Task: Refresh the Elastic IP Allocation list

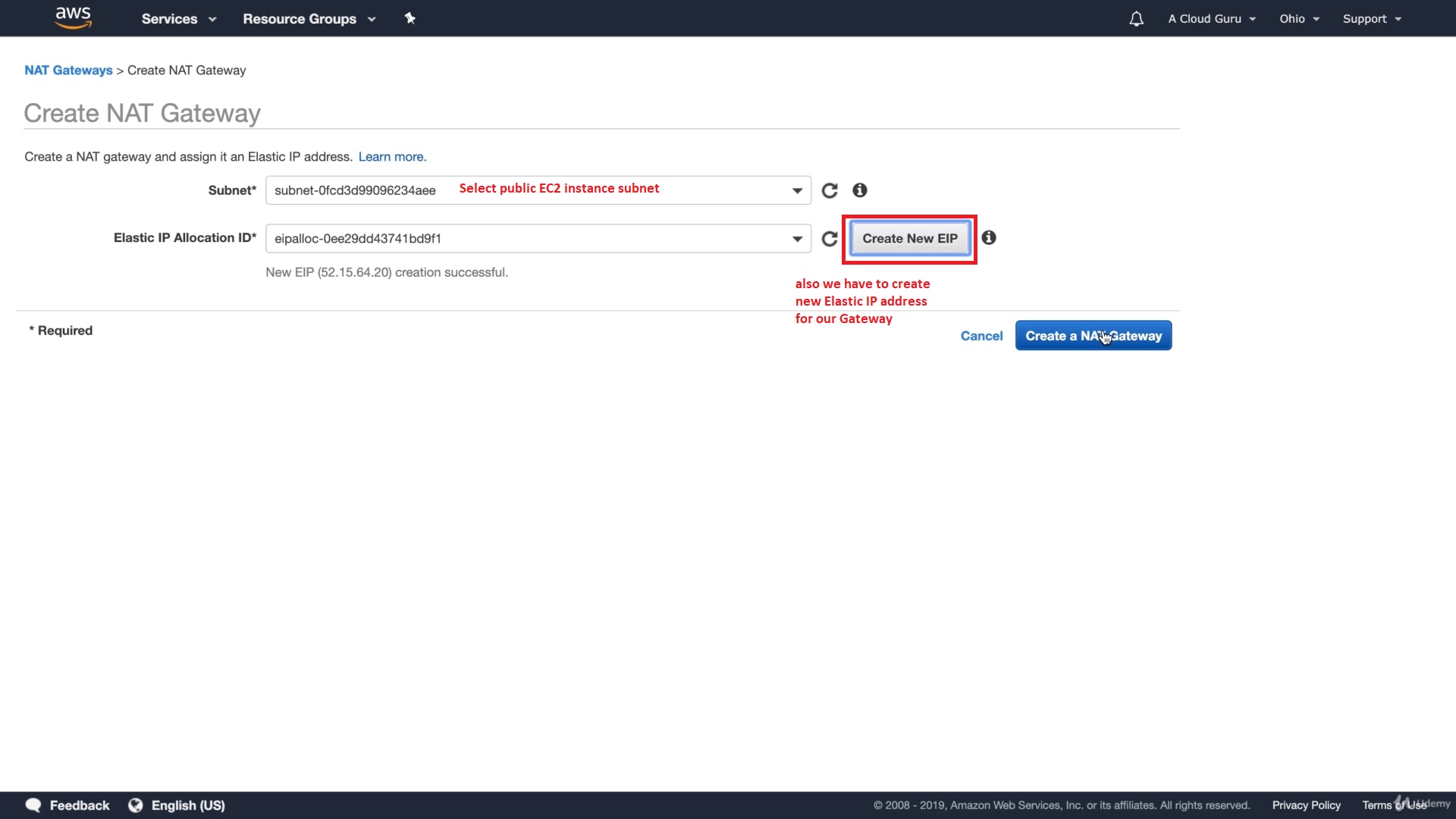Action: tap(830, 239)
